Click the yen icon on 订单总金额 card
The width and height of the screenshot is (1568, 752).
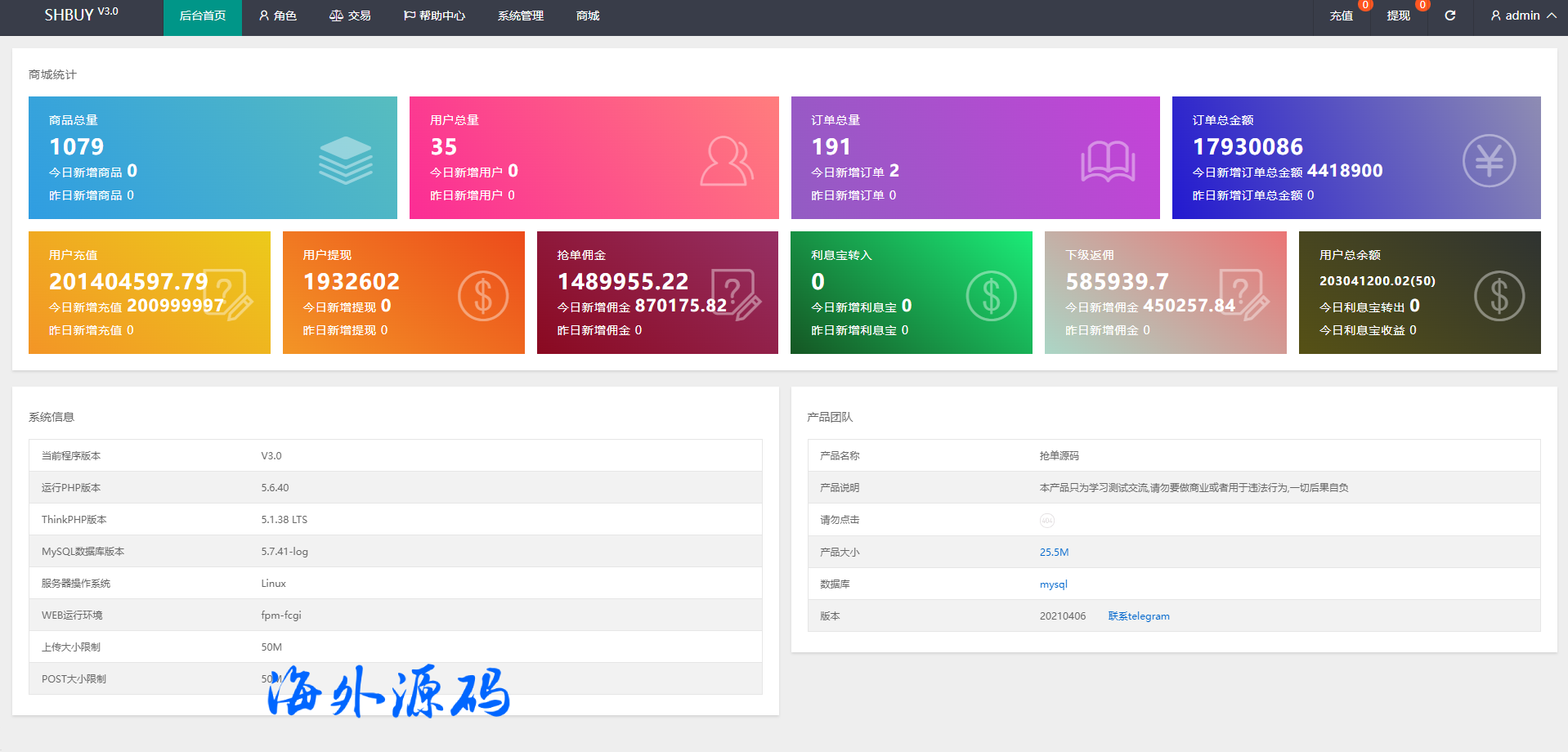point(1488,160)
